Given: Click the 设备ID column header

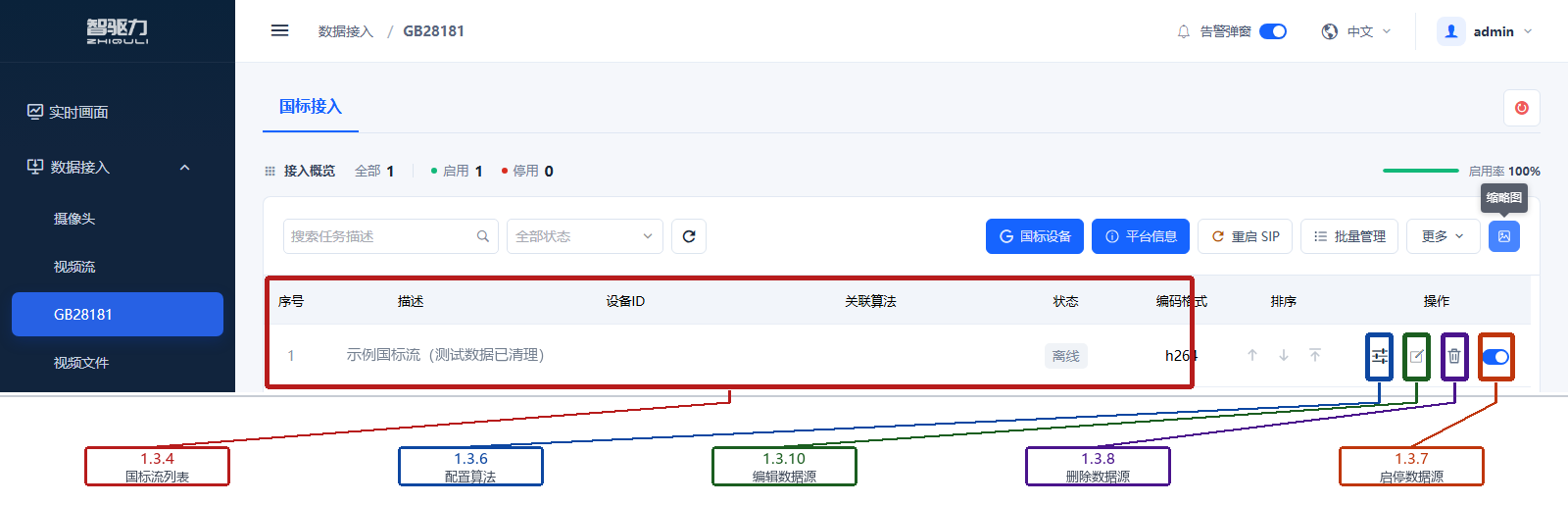Looking at the screenshot, I should pos(625,301).
